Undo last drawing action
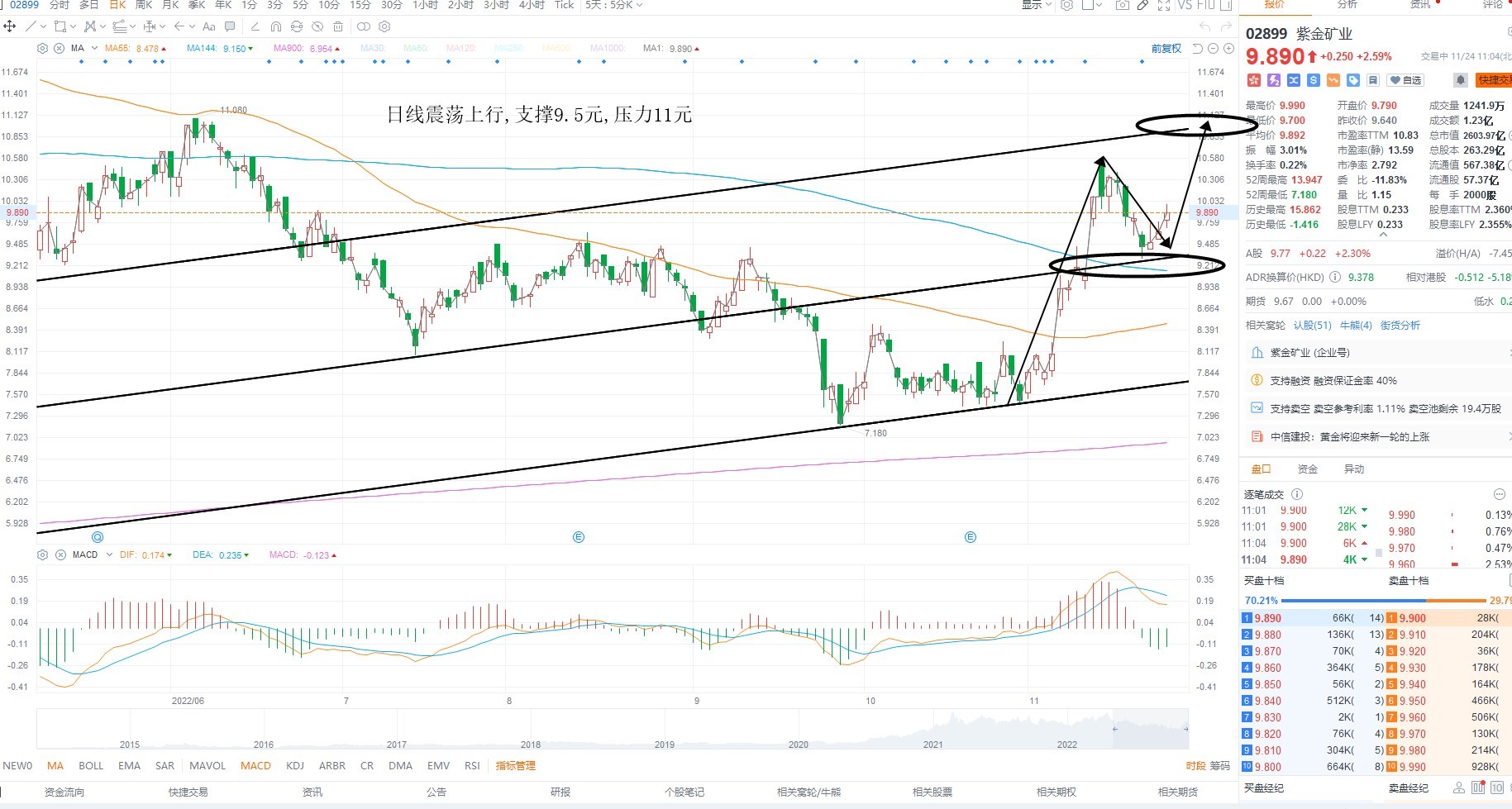Image resolution: width=1512 pixels, height=809 pixels. [x=1205, y=27]
